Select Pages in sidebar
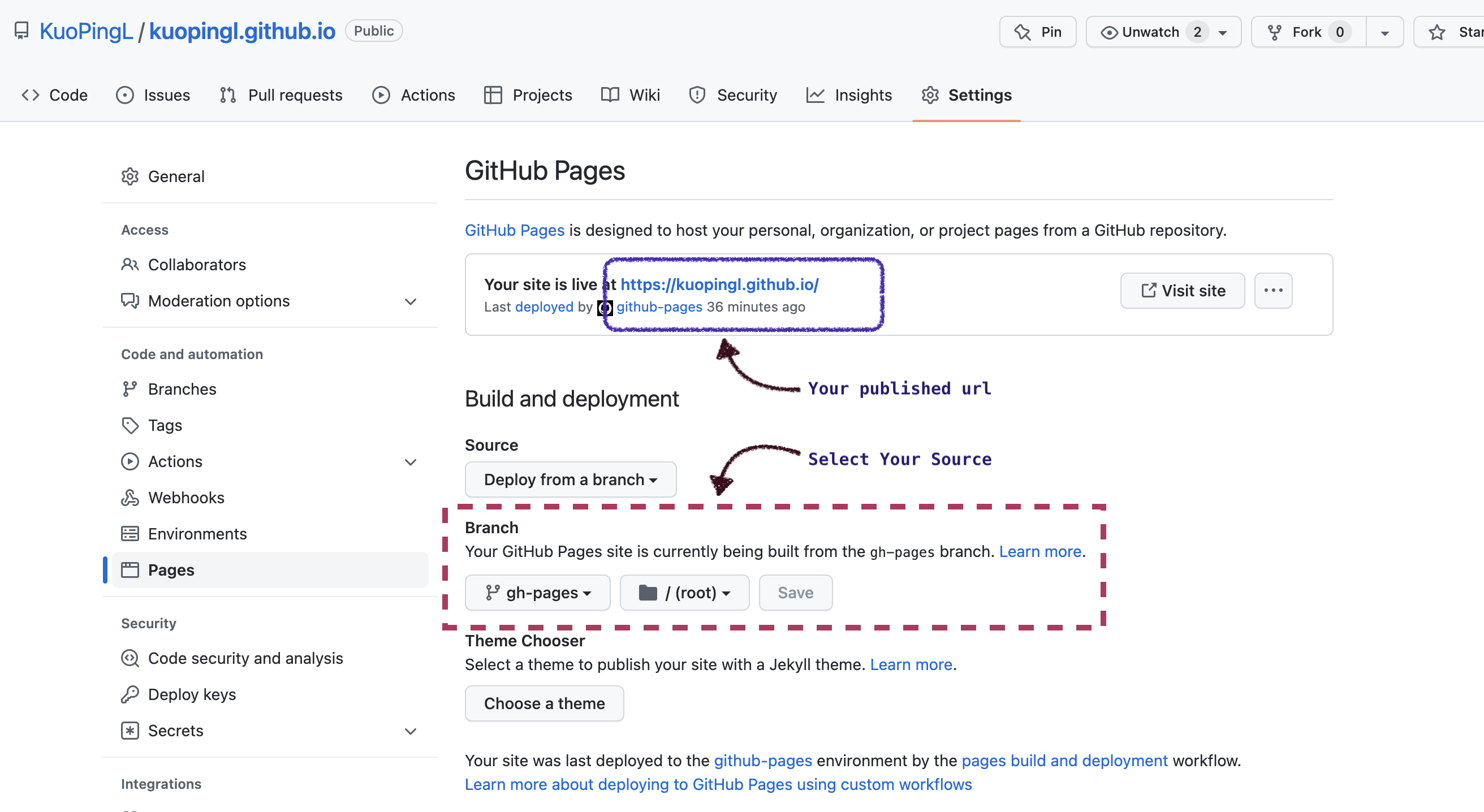The image size is (1484, 812). [270, 570]
